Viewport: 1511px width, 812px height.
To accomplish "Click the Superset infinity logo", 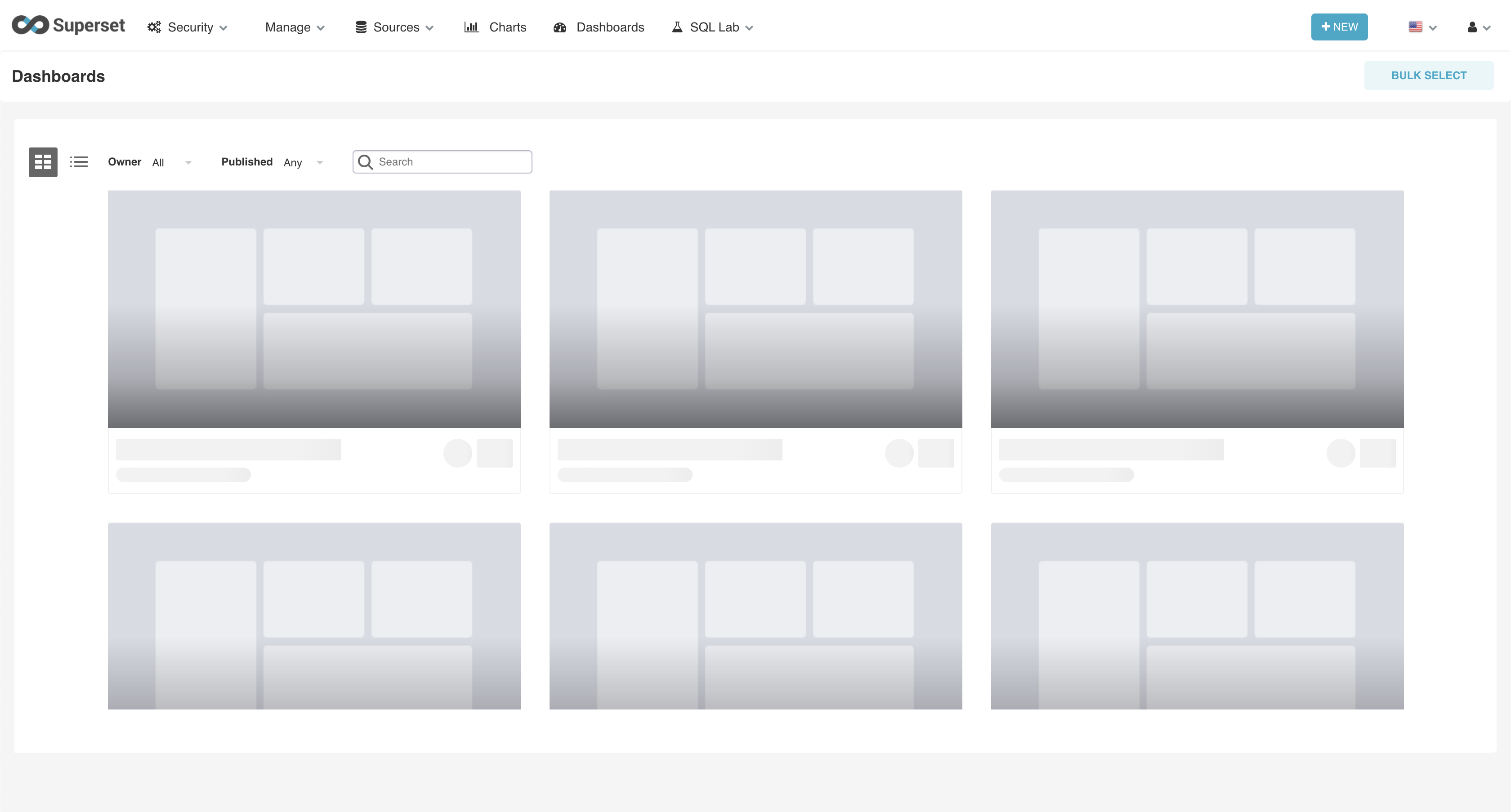I will point(31,25).
